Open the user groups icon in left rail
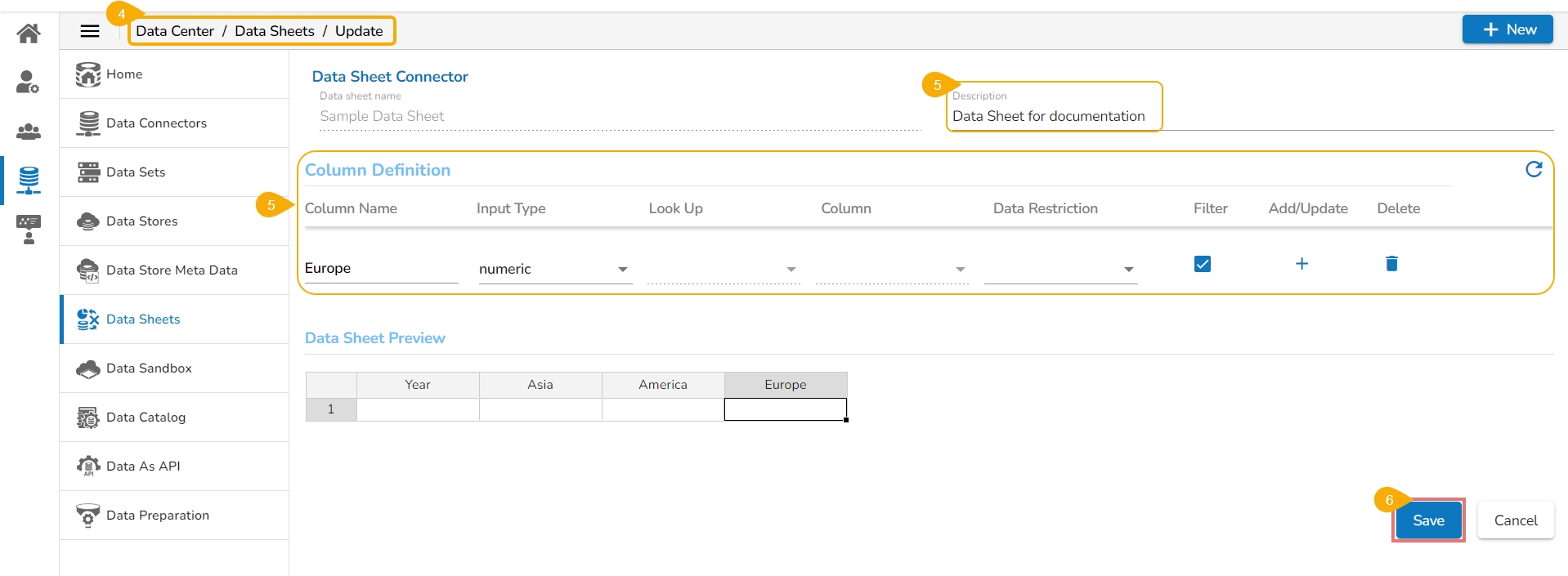 click(29, 131)
